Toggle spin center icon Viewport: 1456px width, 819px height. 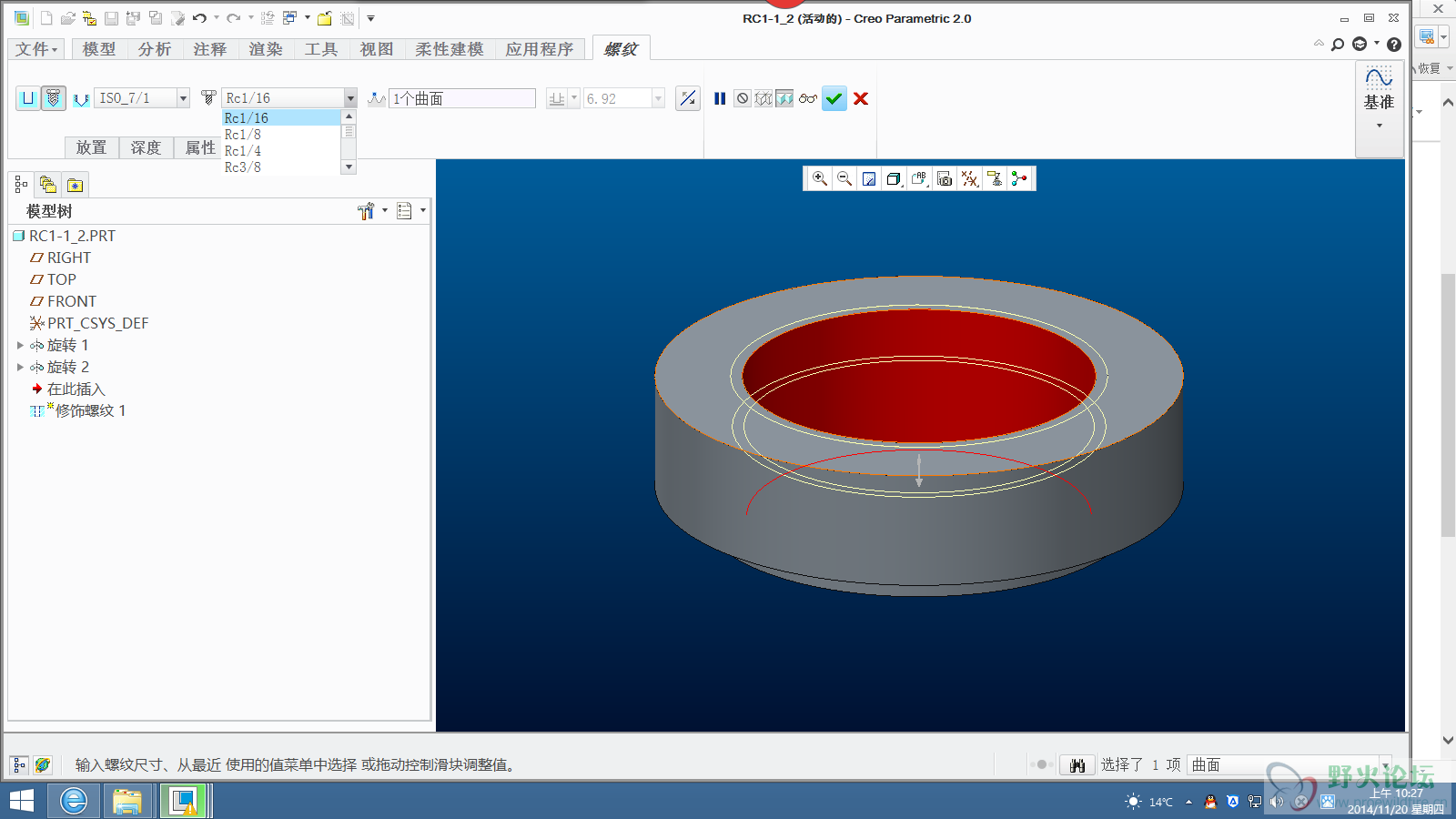[x=1019, y=178]
